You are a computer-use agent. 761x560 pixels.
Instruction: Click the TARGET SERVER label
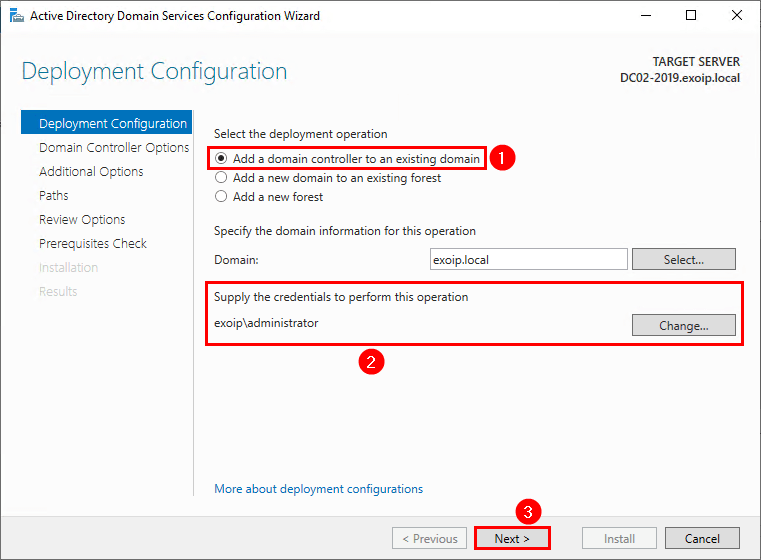click(696, 62)
